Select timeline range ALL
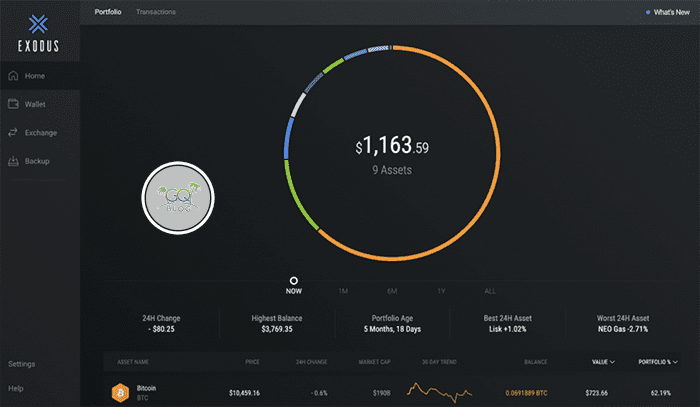Screen dimensions: 700x407 (x=490, y=291)
